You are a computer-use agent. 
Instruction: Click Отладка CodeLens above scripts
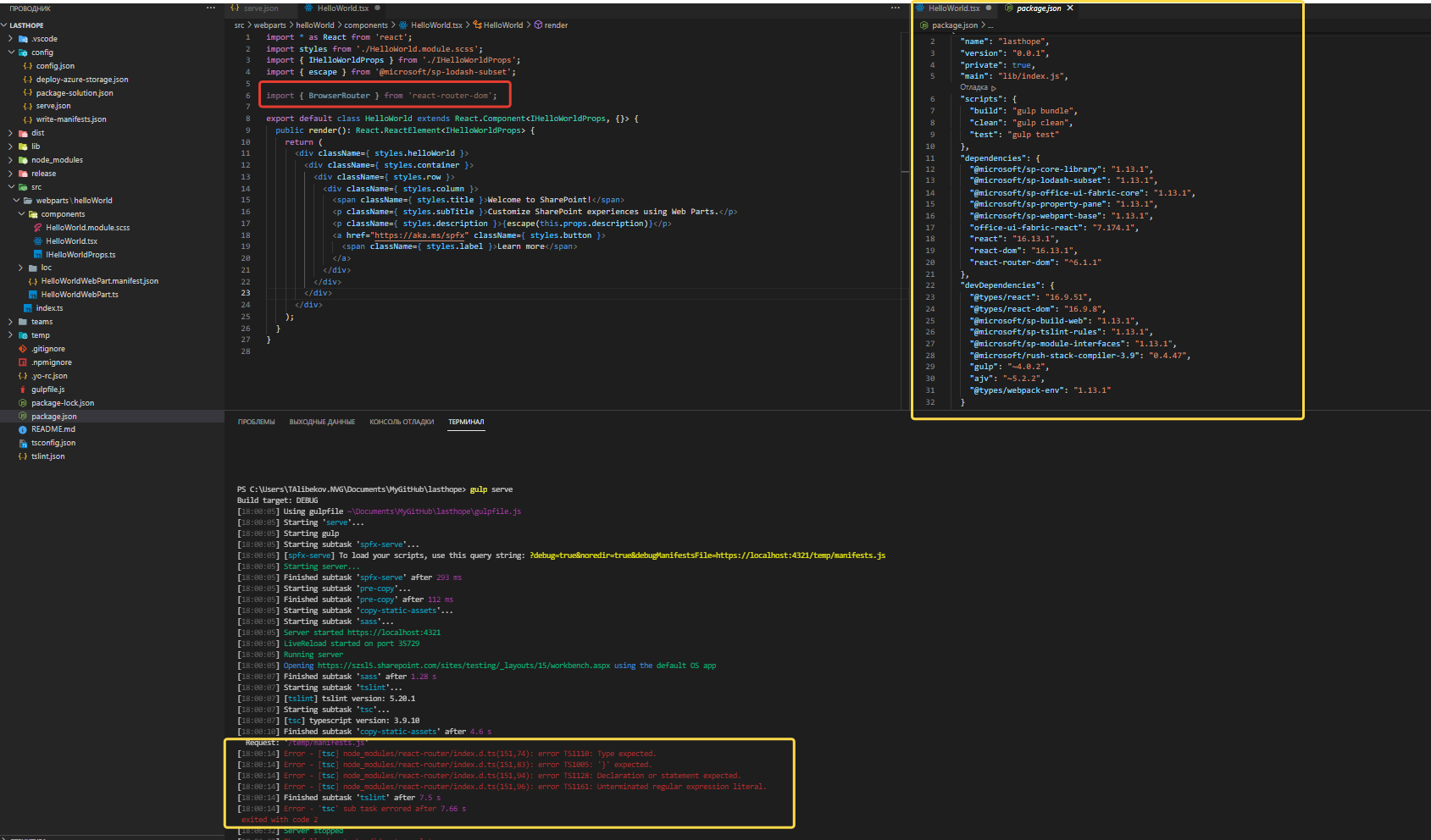[973, 88]
